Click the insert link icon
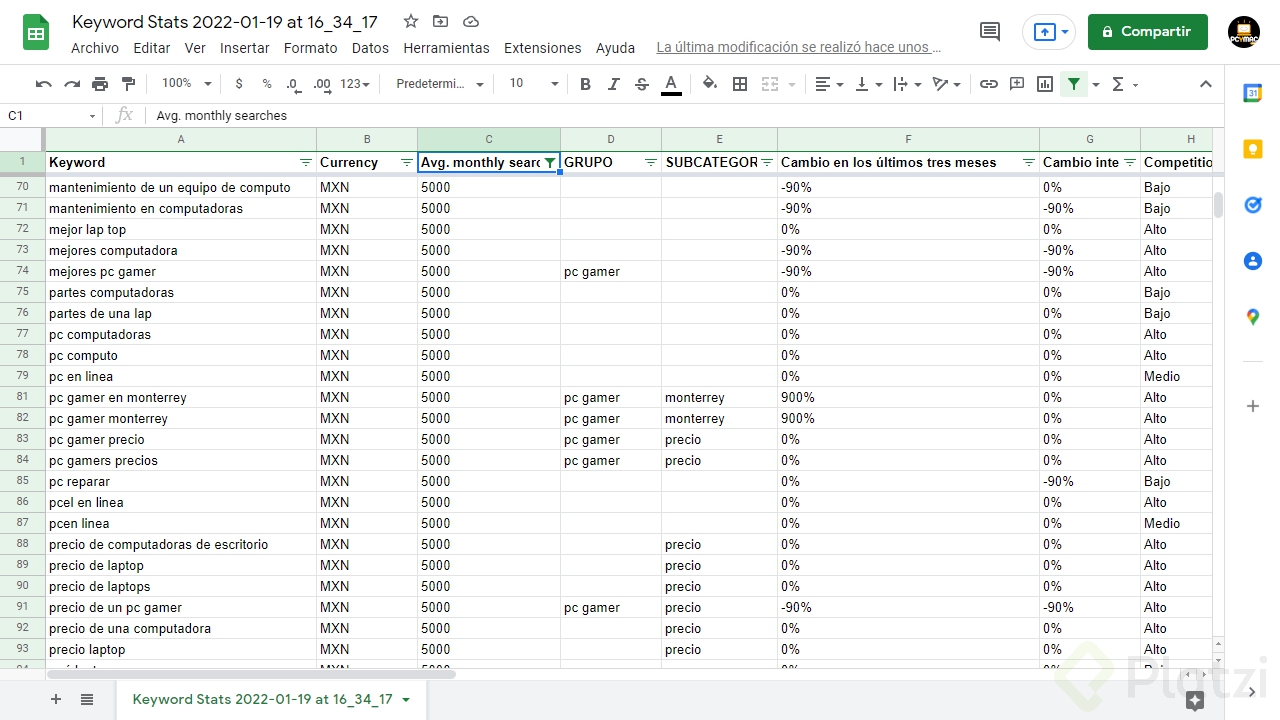The height and width of the screenshot is (720, 1280). pos(989,84)
